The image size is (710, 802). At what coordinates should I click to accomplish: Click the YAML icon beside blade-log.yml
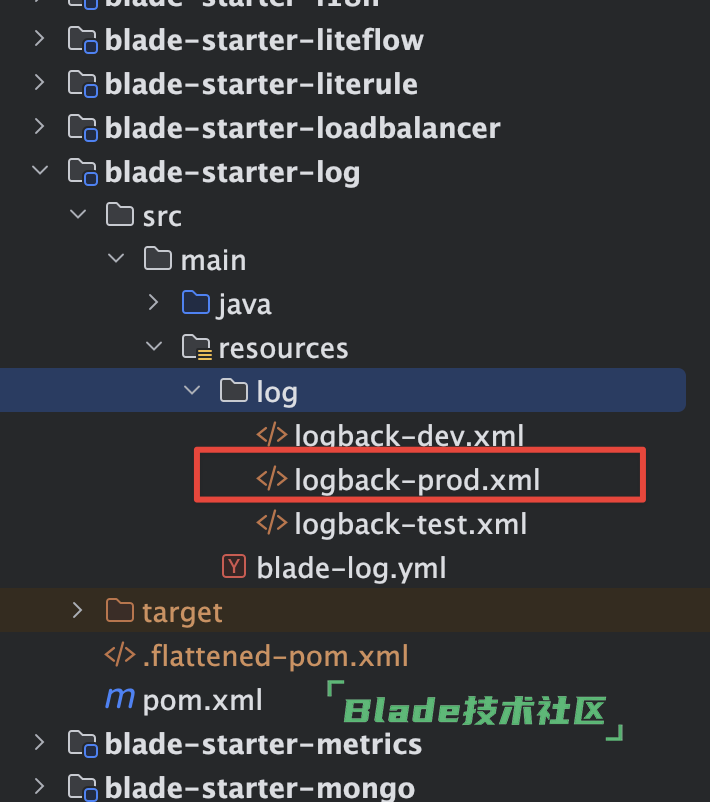point(234,568)
